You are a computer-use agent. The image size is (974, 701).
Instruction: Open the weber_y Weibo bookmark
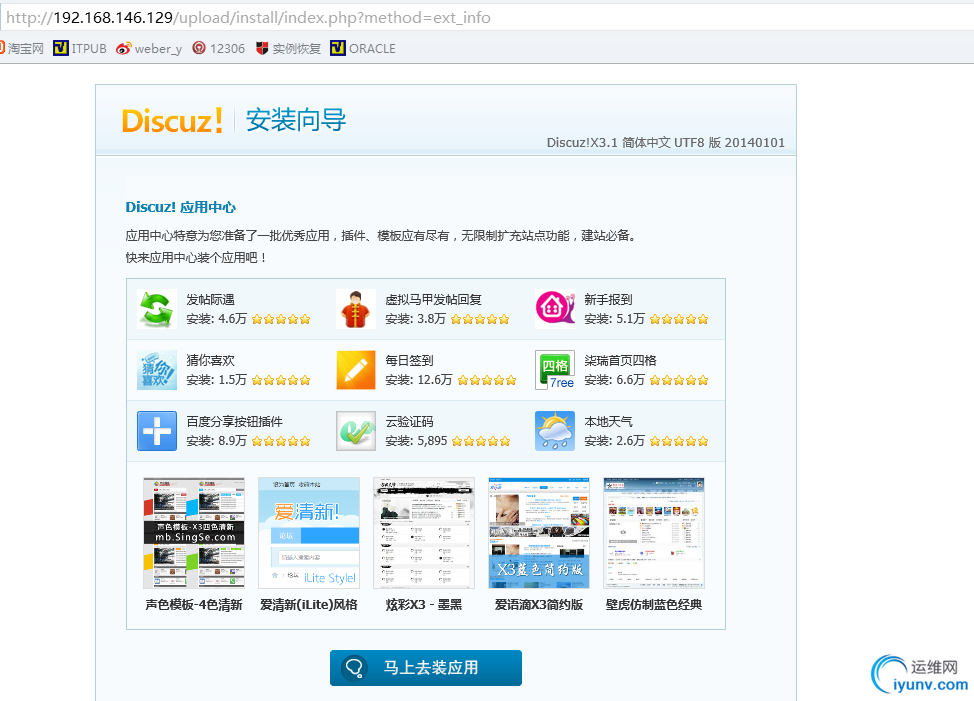(x=149, y=48)
